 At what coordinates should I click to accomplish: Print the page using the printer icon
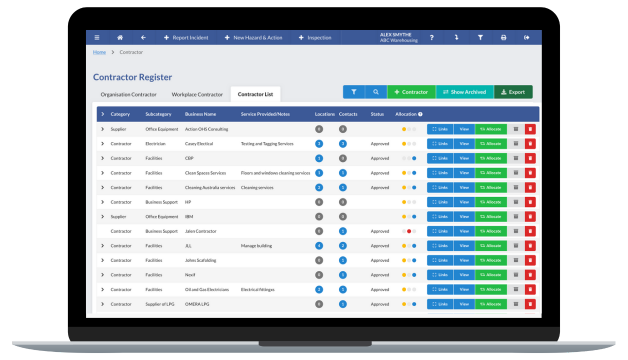[503, 38]
